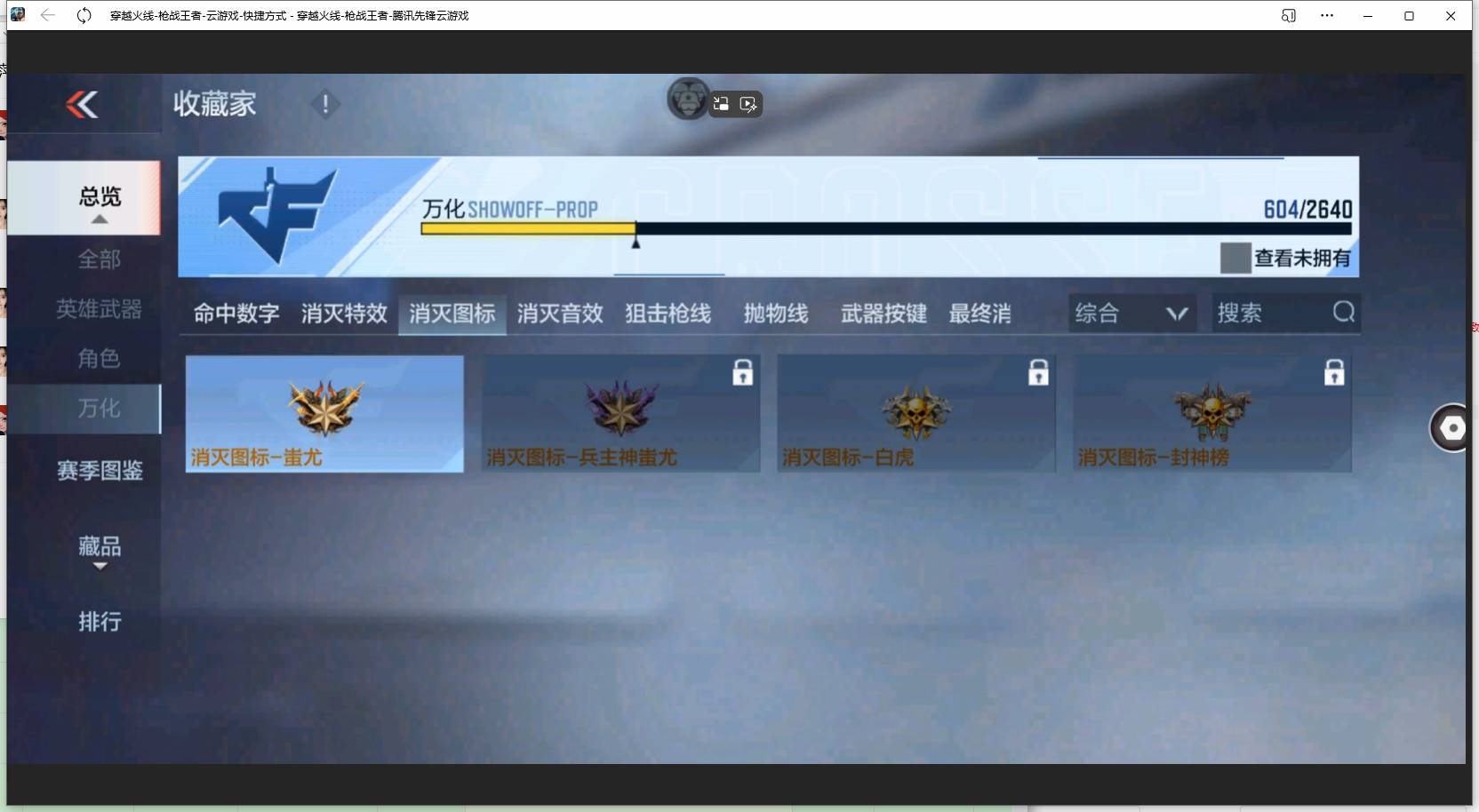The width and height of the screenshot is (1479, 812).
Task: Click the search magnifier icon
Action: pos(1344,312)
